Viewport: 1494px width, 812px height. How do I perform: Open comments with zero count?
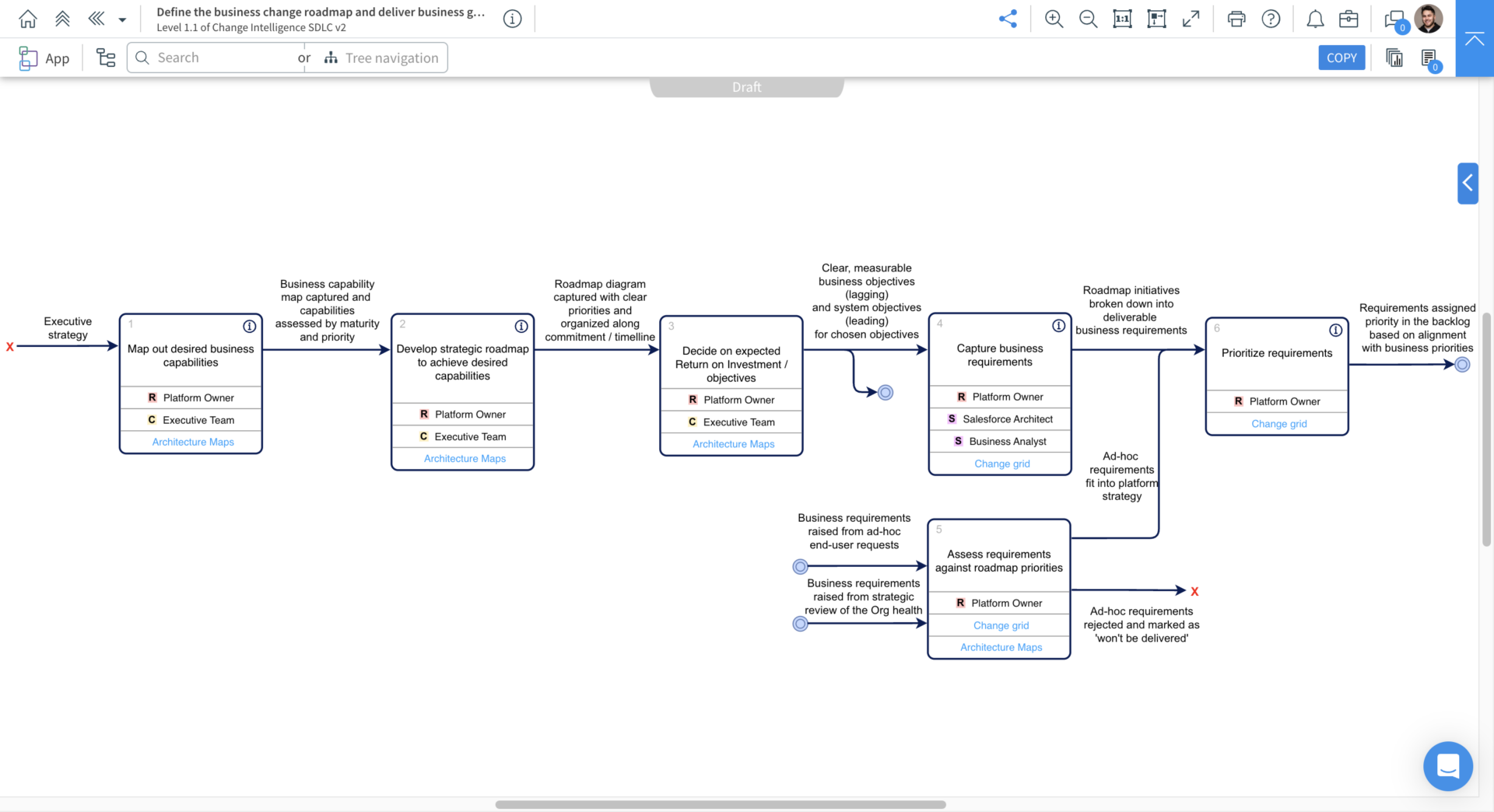coord(1394,18)
